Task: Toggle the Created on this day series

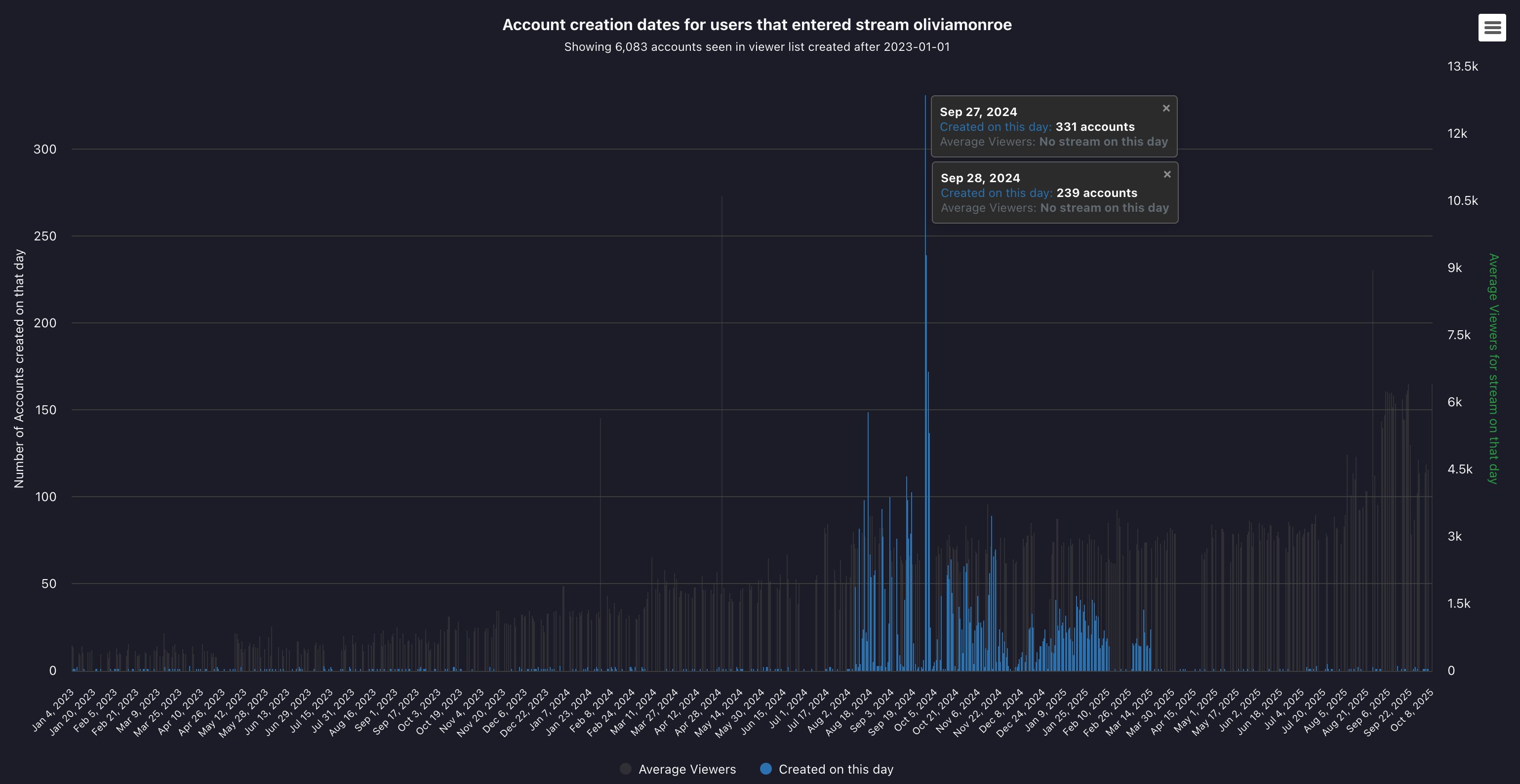Action: (836, 769)
